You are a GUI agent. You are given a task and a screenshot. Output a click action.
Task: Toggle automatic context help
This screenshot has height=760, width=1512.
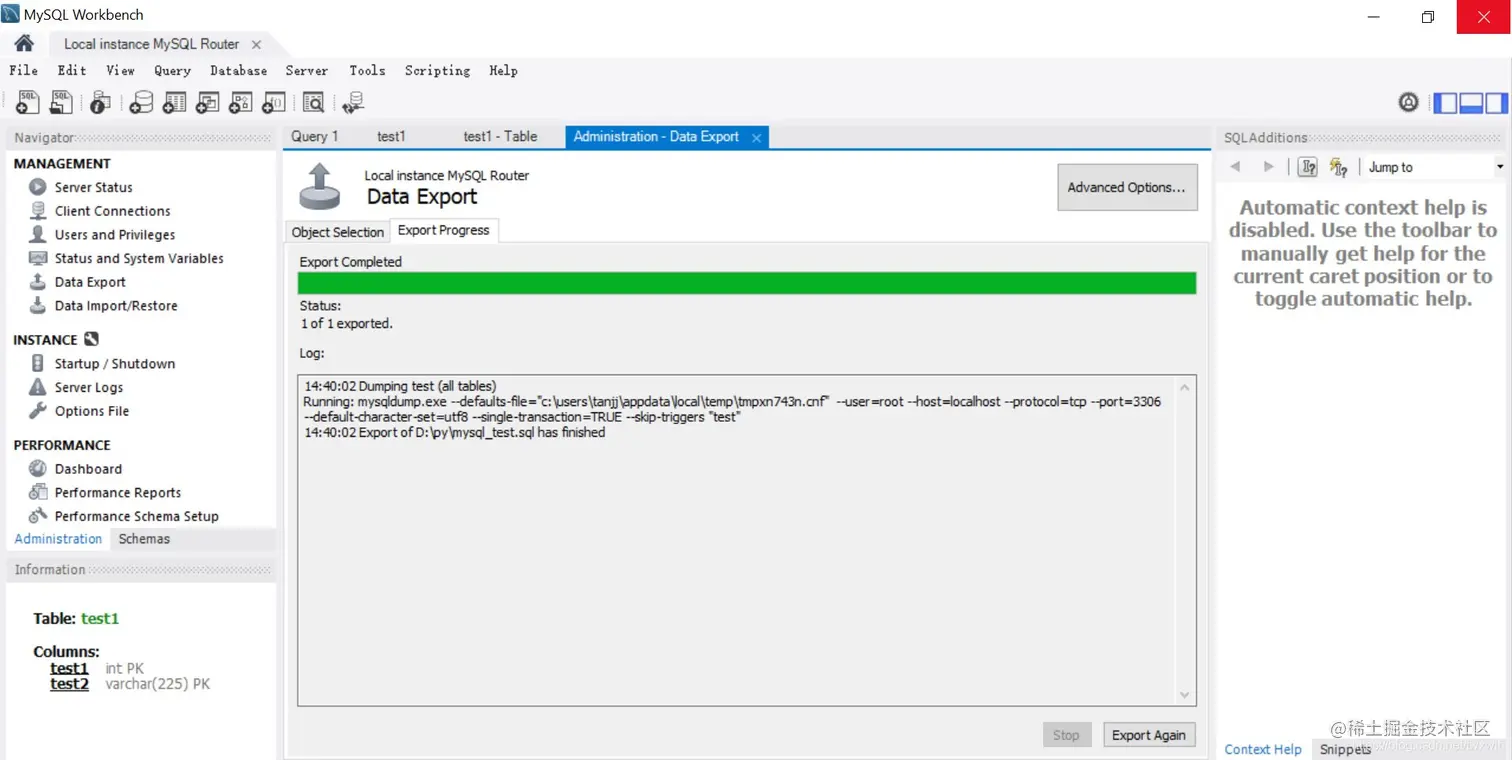[1338, 167]
